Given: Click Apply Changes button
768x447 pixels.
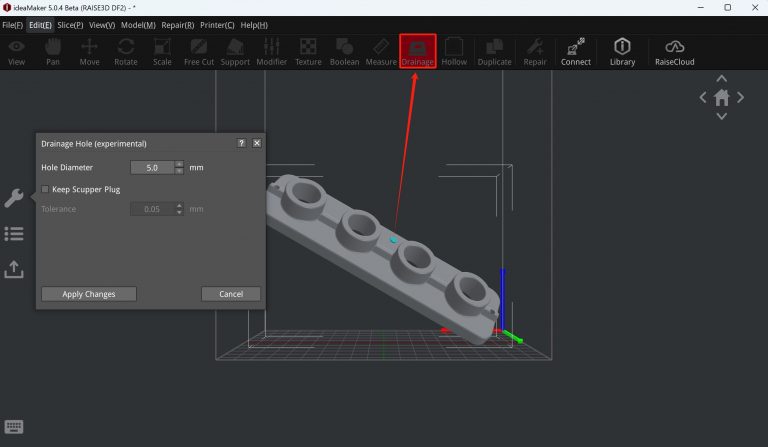Looking at the screenshot, I should tap(89, 294).
